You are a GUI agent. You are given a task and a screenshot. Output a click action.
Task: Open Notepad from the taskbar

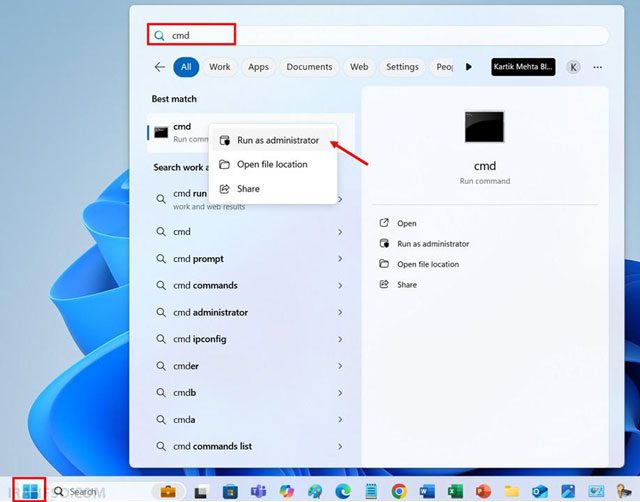pyautogui.click(x=371, y=491)
